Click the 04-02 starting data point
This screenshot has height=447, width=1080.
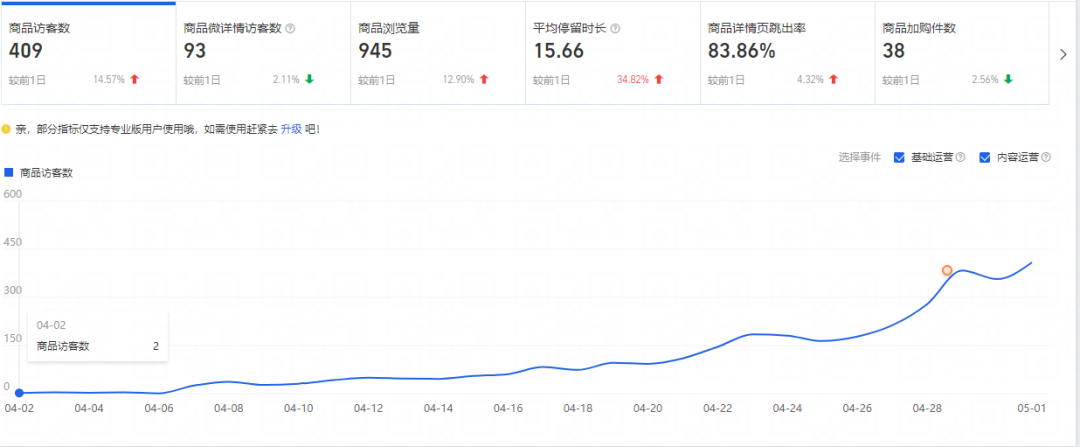pos(19,393)
